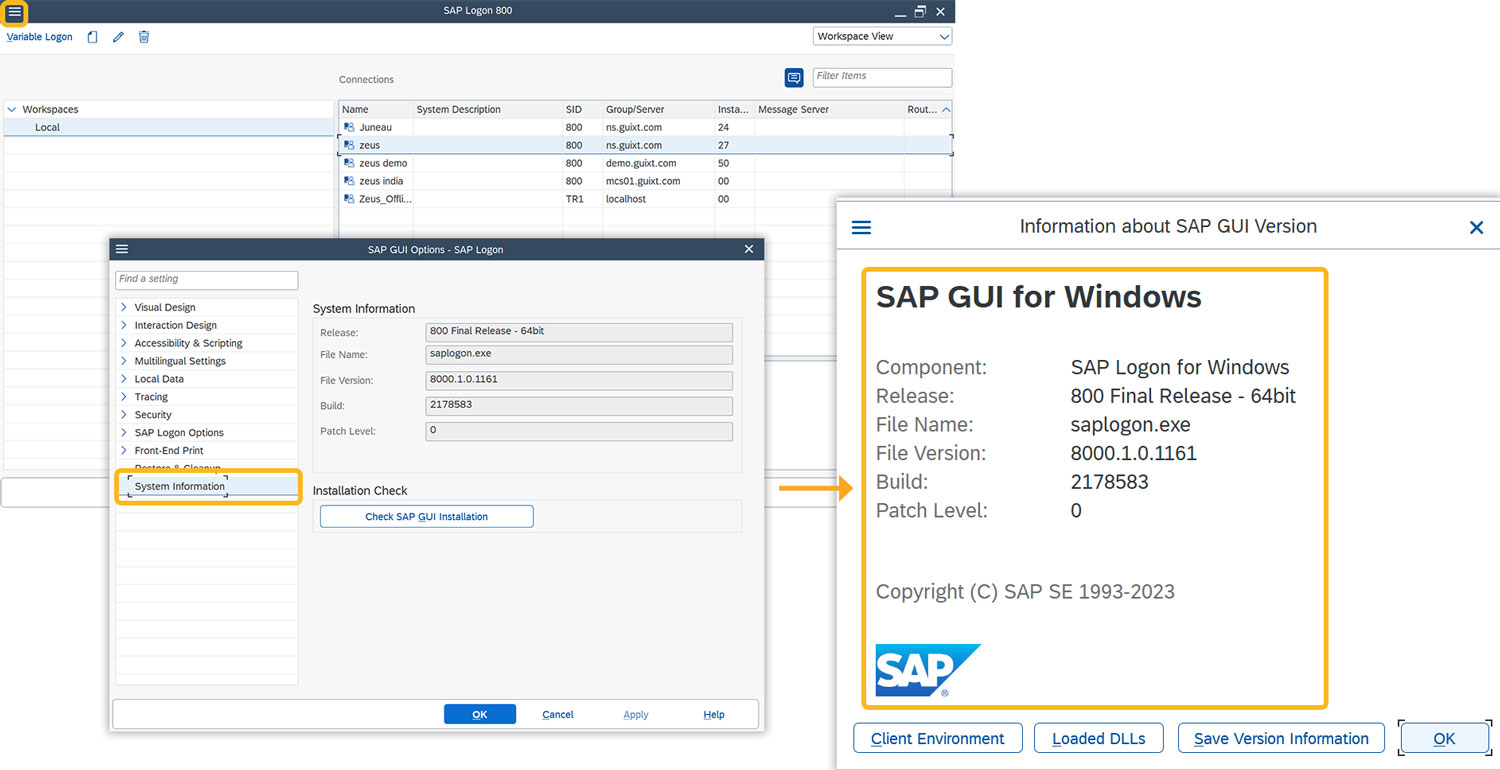Screen dimensions: 1500x770
Task: Click the Find a setting search field
Action: (x=207, y=280)
